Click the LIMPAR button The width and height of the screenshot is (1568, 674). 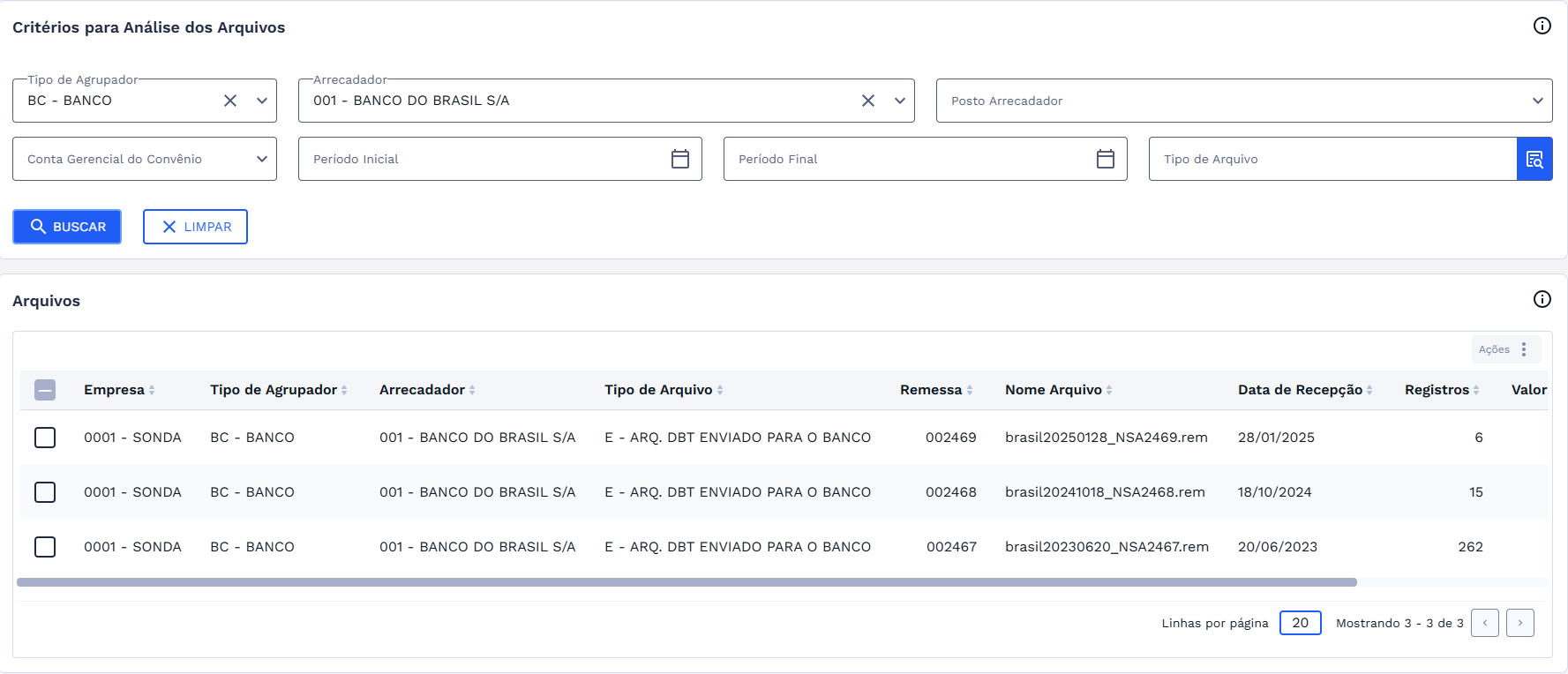(195, 227)
